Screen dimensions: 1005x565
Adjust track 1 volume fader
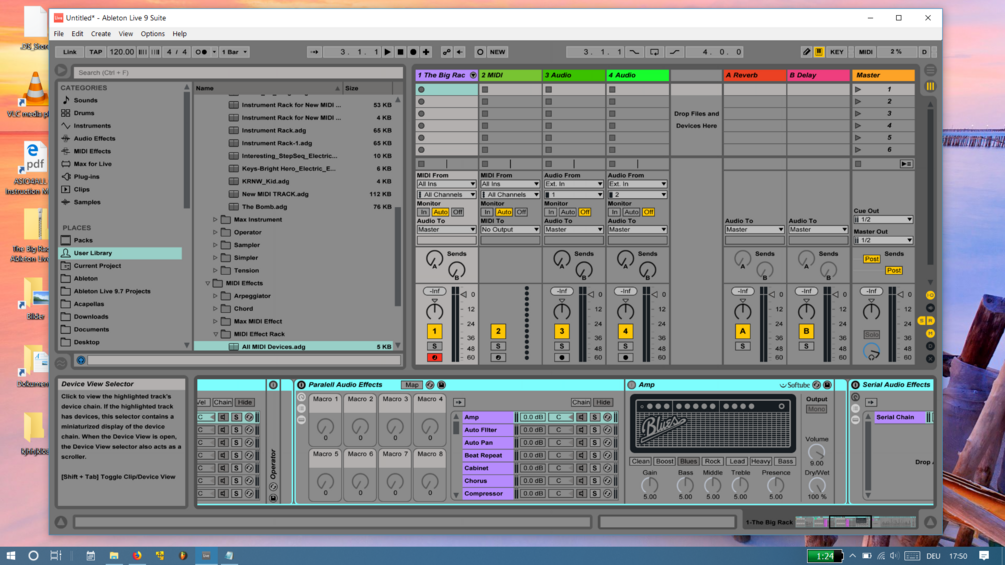coord(464,295)
